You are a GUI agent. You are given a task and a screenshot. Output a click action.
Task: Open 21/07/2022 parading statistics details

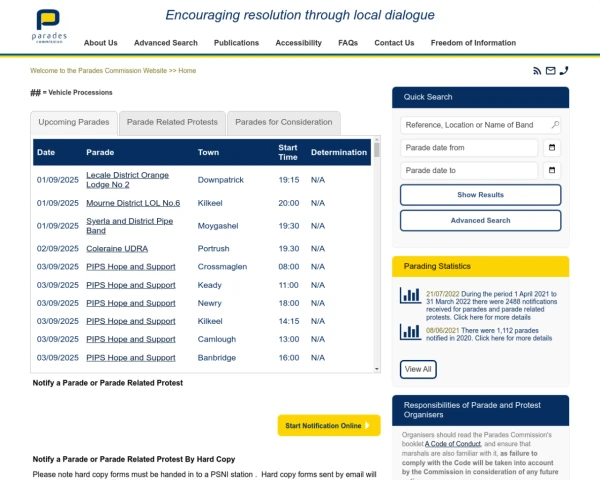tap(491, 305)
